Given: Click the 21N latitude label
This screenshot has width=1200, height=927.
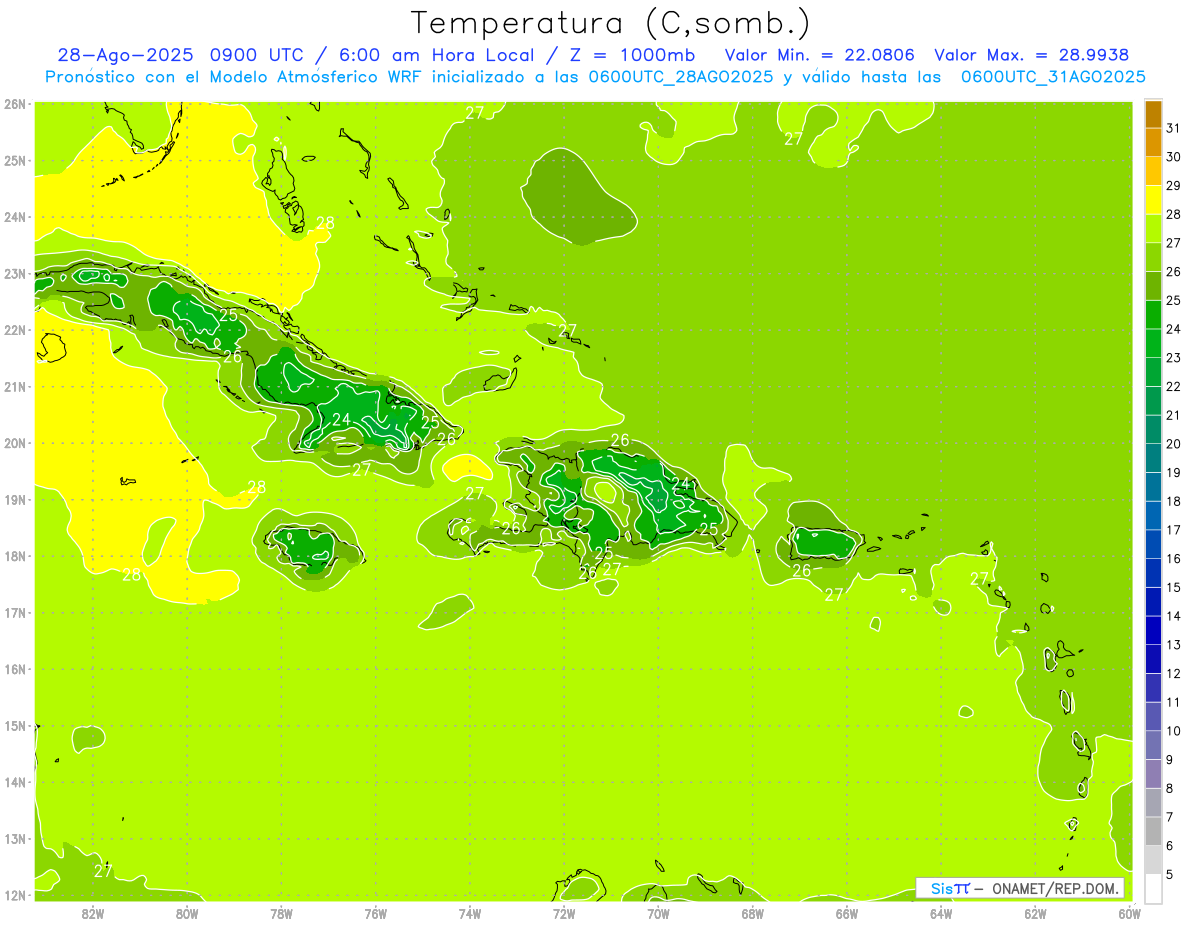Looking at the screenshot, I should tap(14, 386).
